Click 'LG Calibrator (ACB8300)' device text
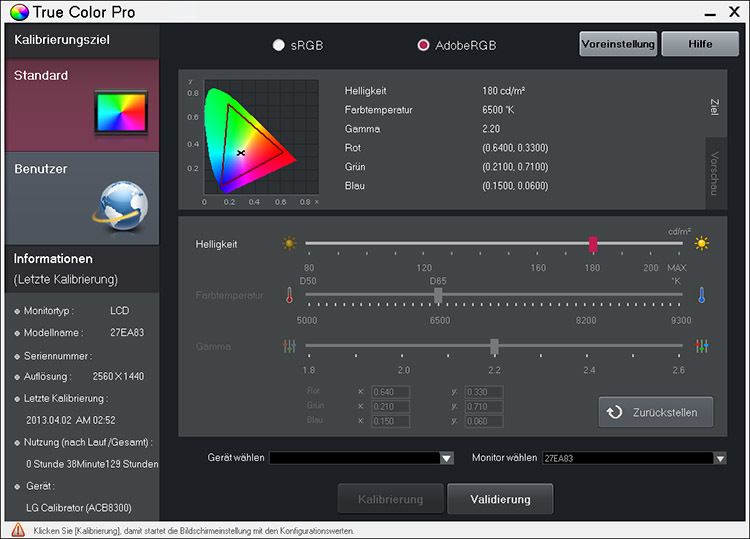The height and width of the screenshot is (539, 750). click(x=78, y=507)
